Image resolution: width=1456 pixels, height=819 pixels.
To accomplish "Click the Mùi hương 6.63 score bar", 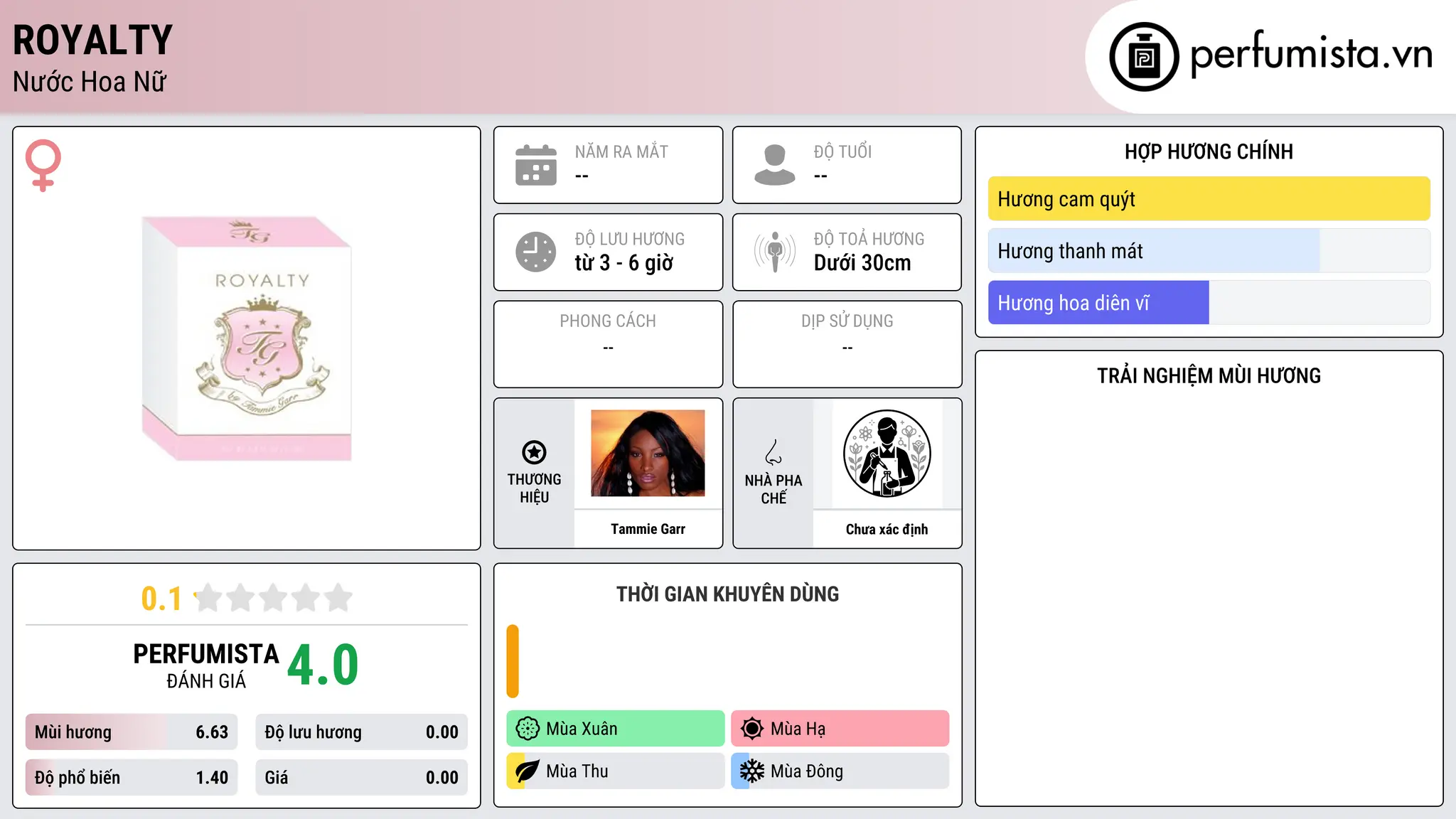I will tap(132, 732).
